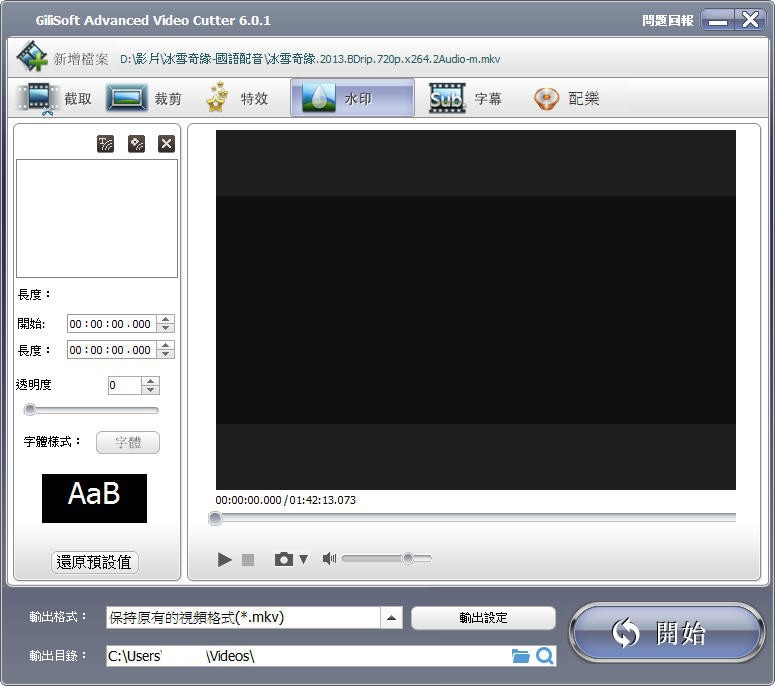The height and width of the screenshot is (686, 775).
Task: Increase the 開始 start time
Action: coord(166,319)
